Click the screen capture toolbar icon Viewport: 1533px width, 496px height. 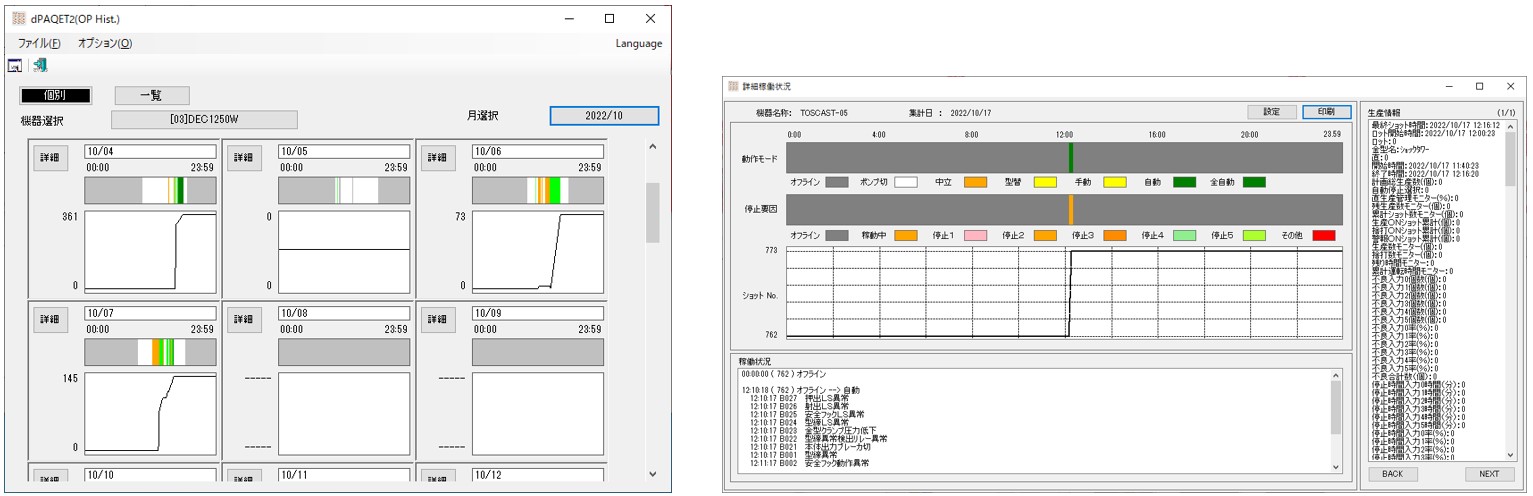click(15, 66)
